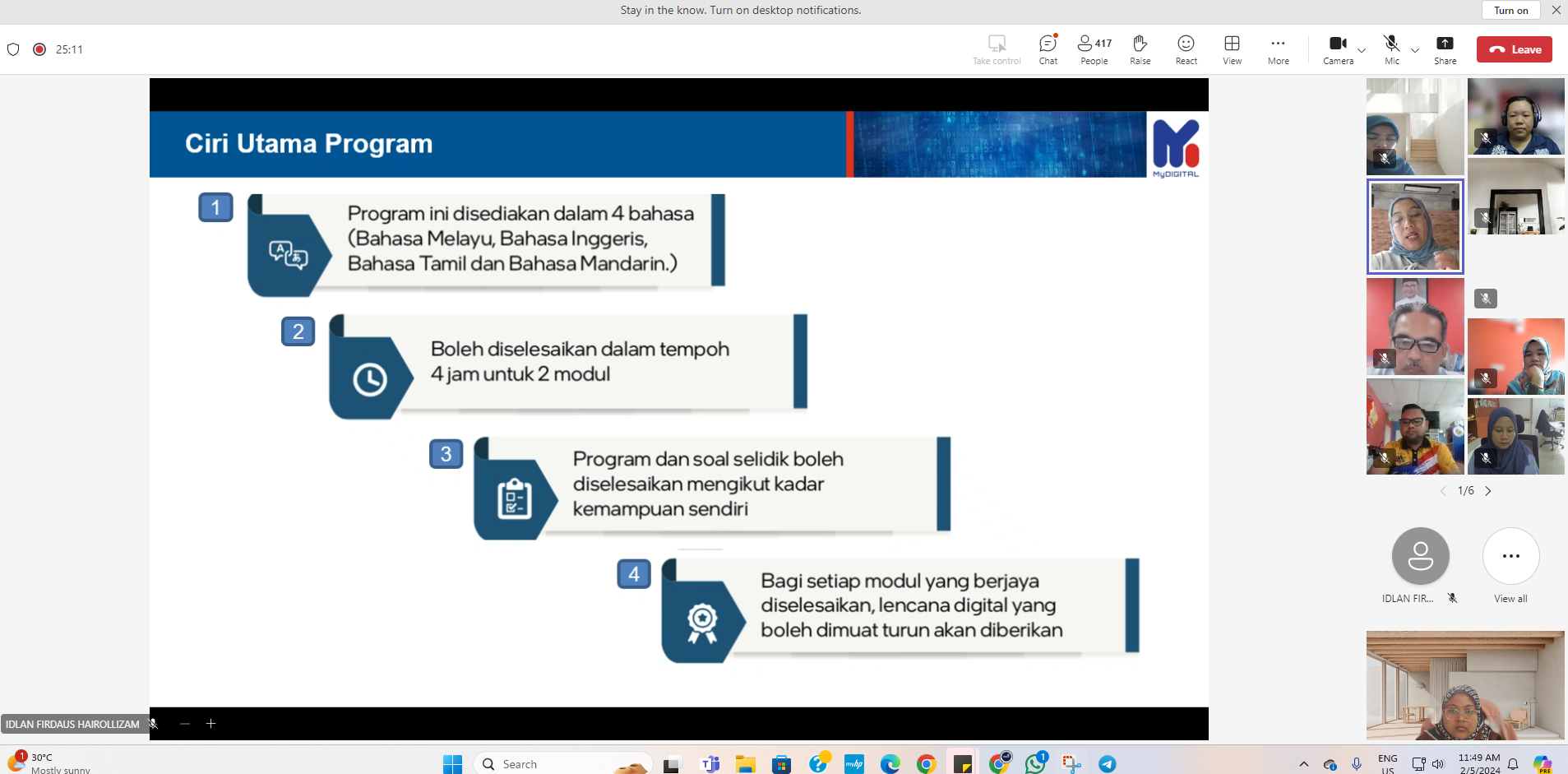Show the People participants list

1094,49
